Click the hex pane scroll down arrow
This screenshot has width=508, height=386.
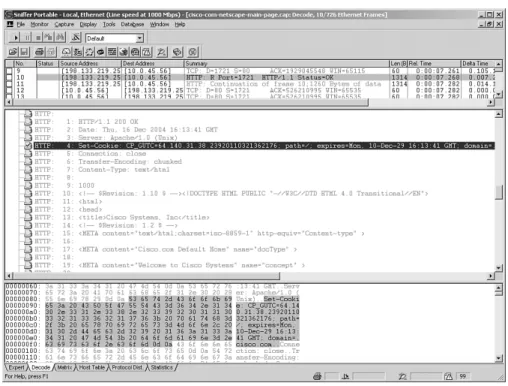tap(499, 358)
